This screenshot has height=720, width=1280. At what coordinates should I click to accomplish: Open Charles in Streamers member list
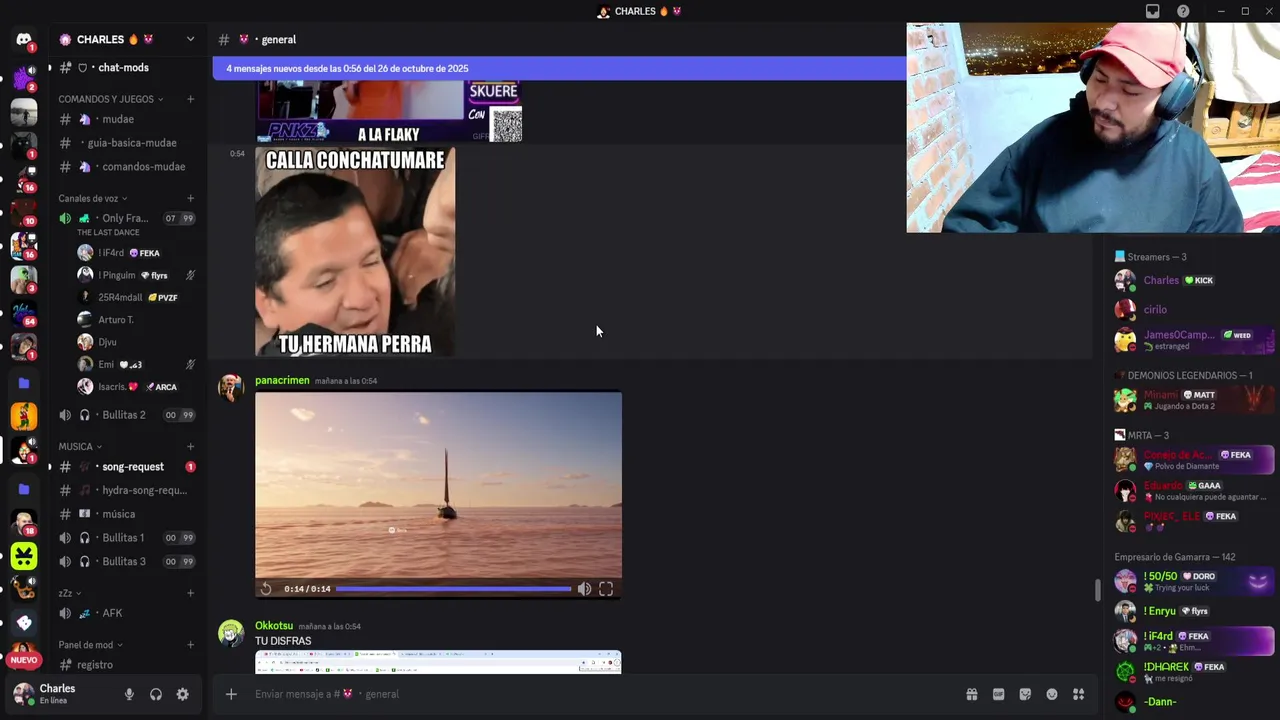click(x=1194, y=281)
